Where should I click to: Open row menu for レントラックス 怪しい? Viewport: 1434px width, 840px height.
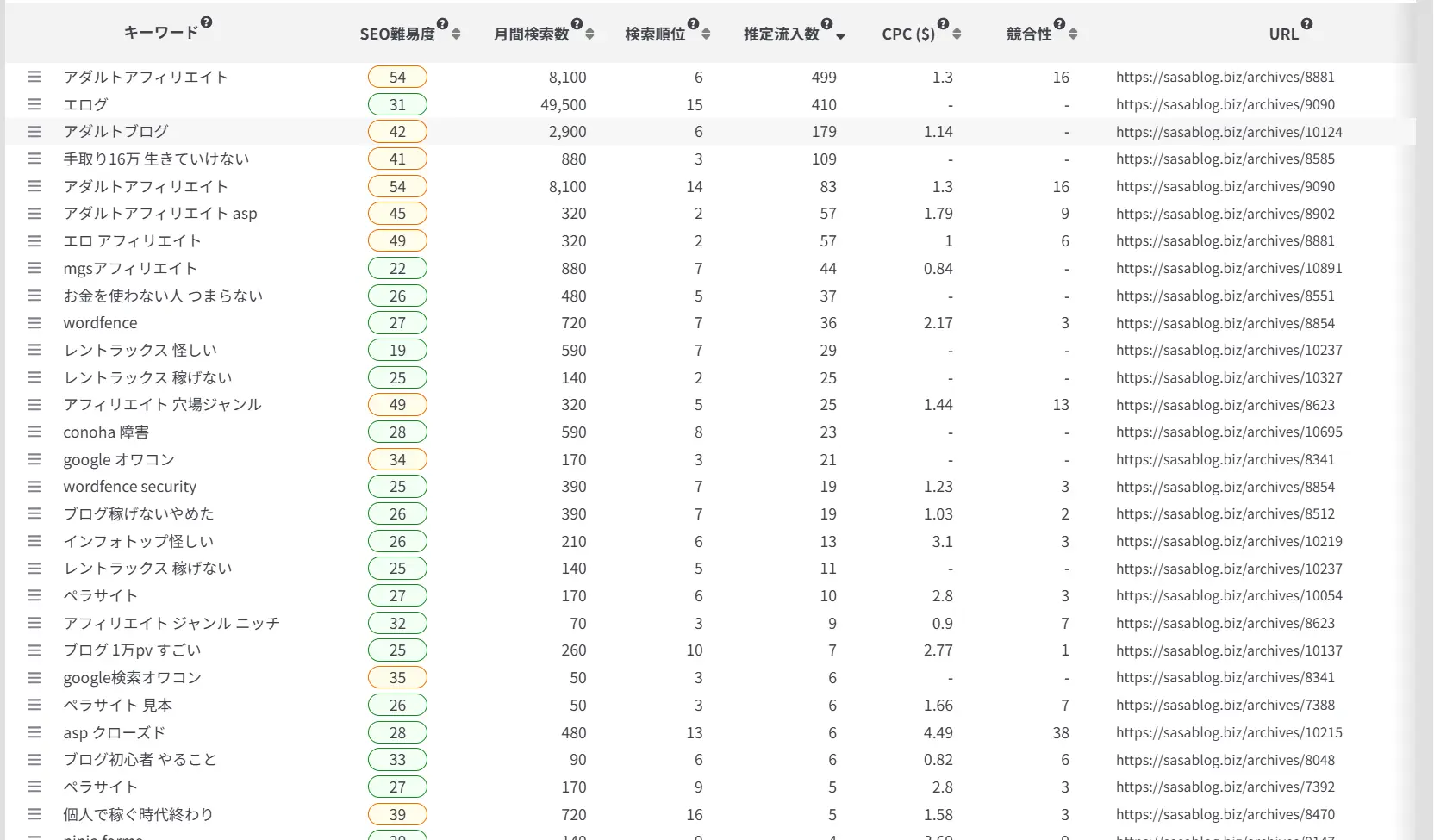click(34, 350)
